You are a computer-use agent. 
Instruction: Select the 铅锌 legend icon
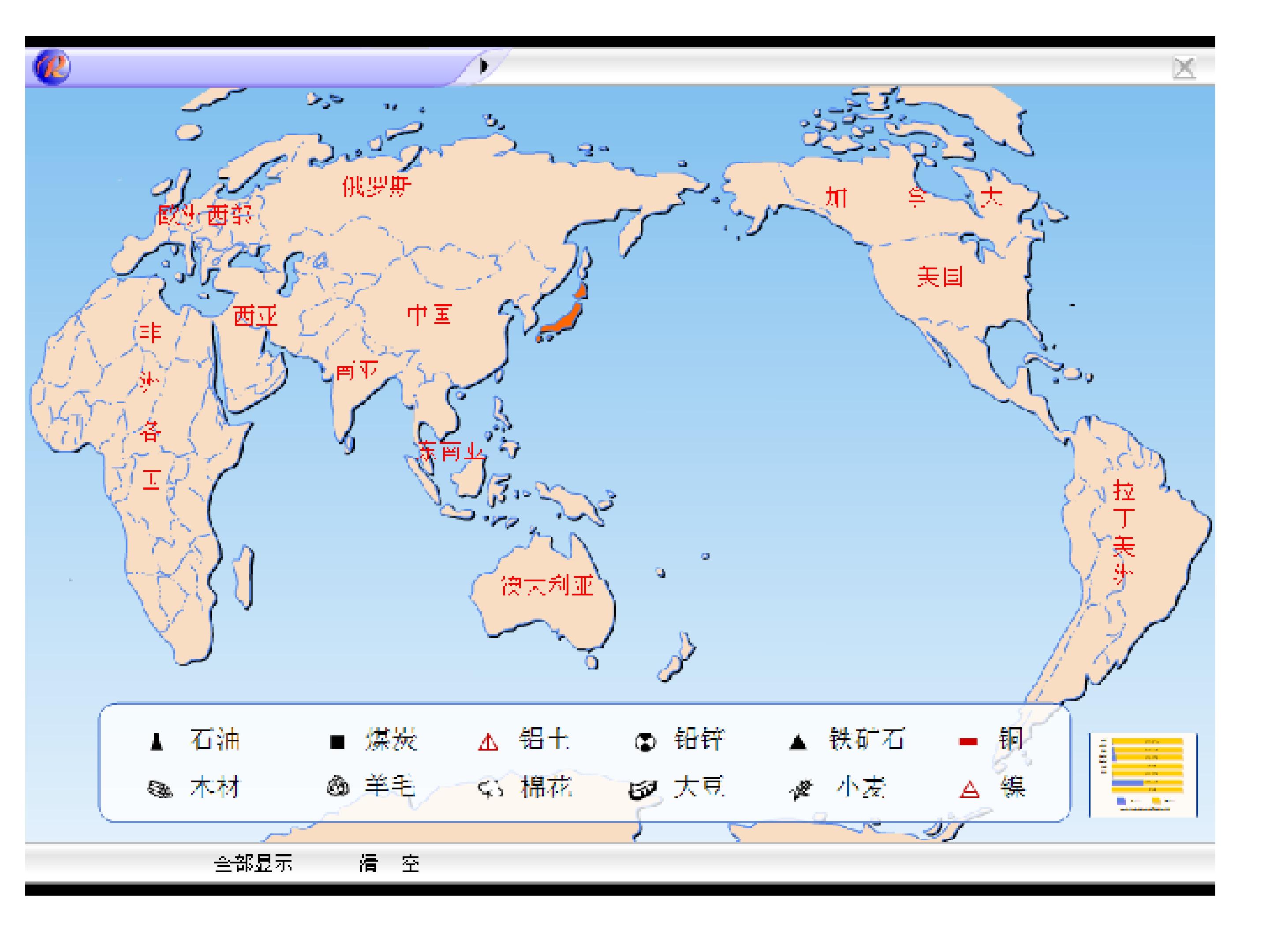[x=645, y=742]
